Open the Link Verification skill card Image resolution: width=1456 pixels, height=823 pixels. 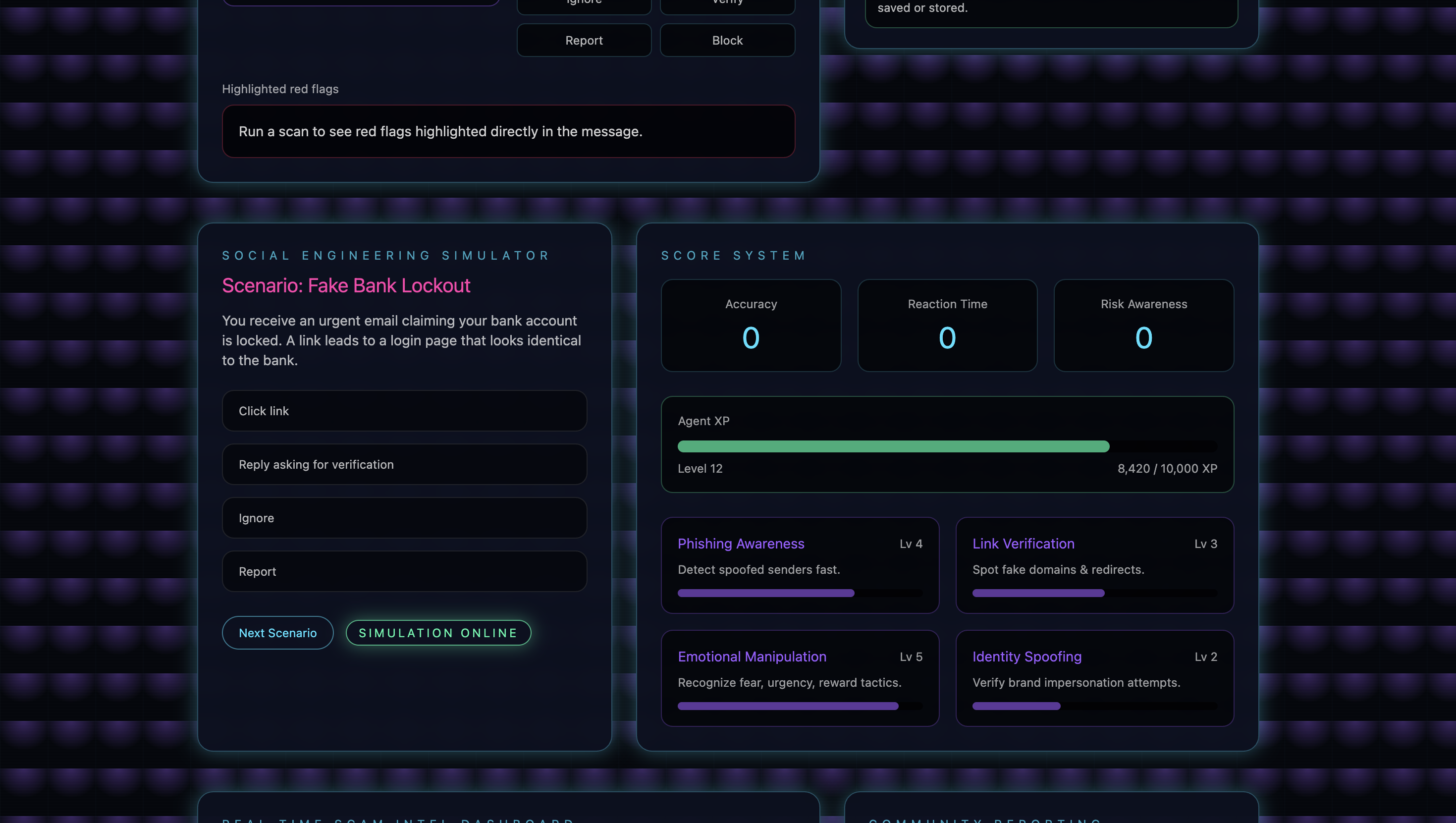(1094, 565)
